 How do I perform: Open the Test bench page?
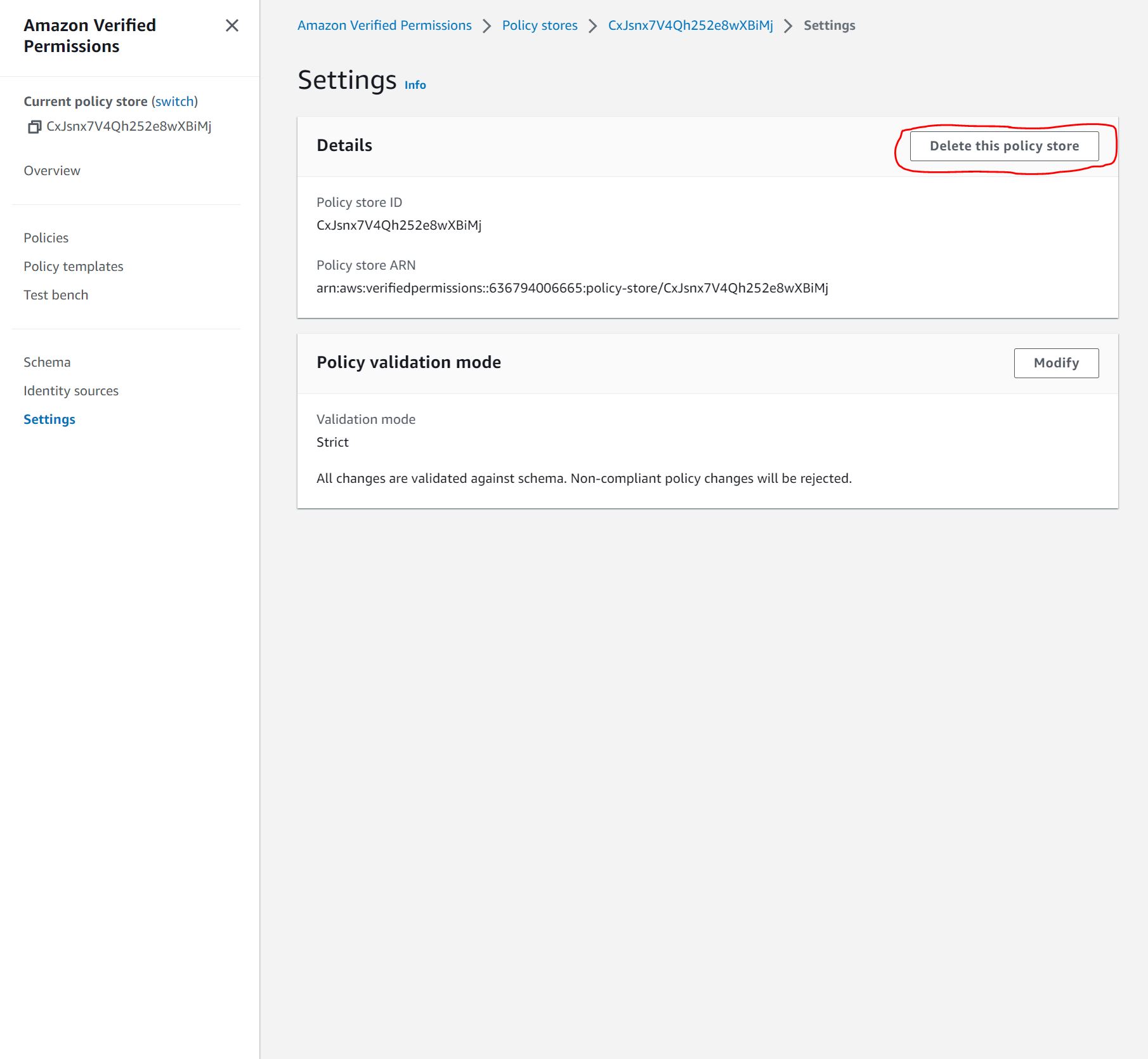click(56, 295)
